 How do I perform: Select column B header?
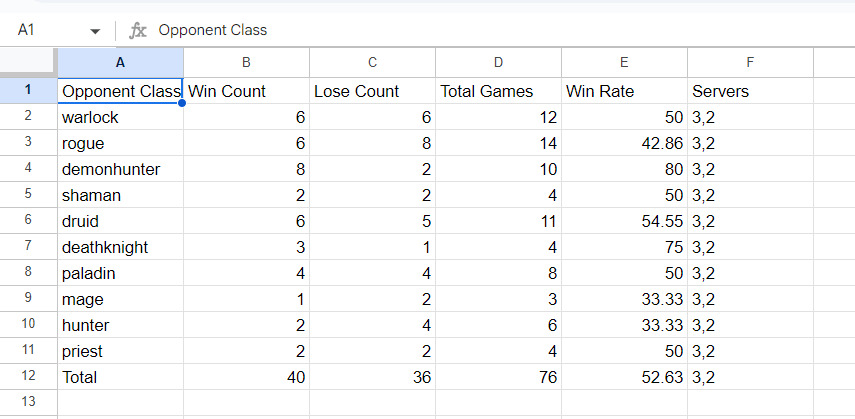pyautogui.click(x=246, y=63)
